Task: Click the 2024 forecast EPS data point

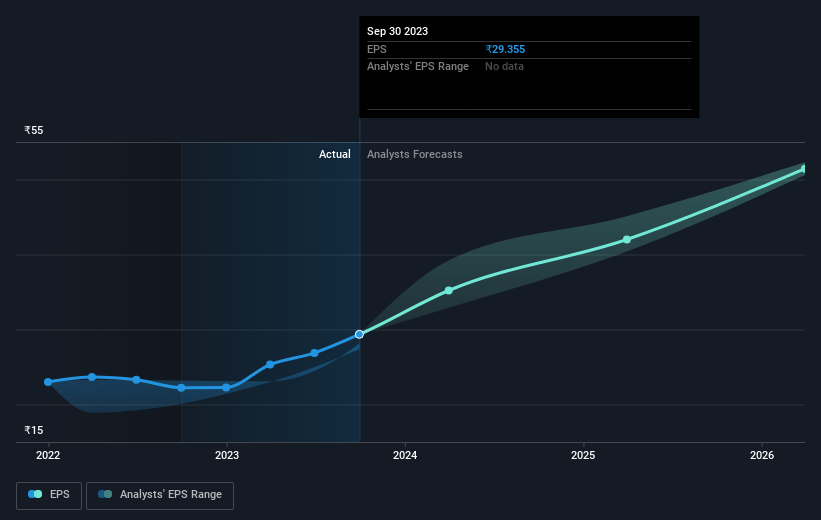Action: point(449,290)
